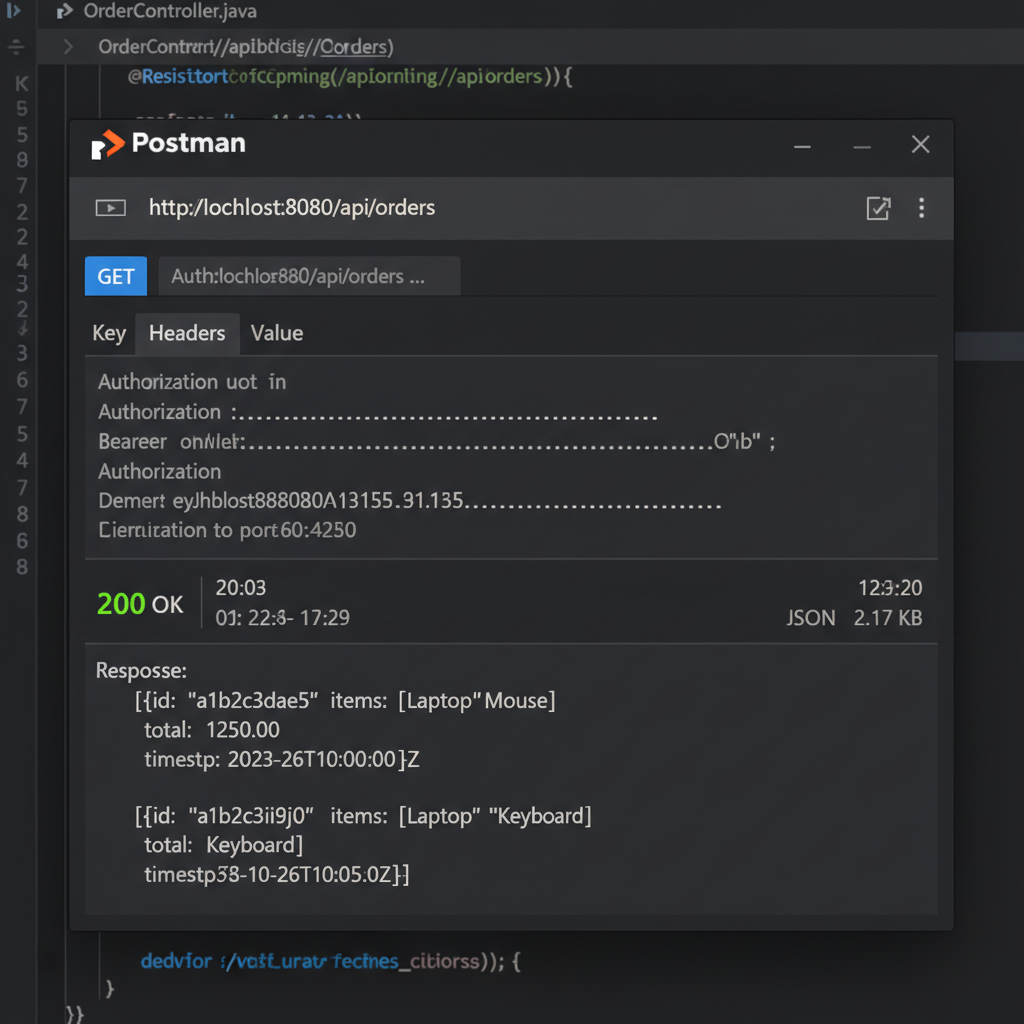
Task: Click the second dash window button in the Postman title bar
Action: click(862, 147)
